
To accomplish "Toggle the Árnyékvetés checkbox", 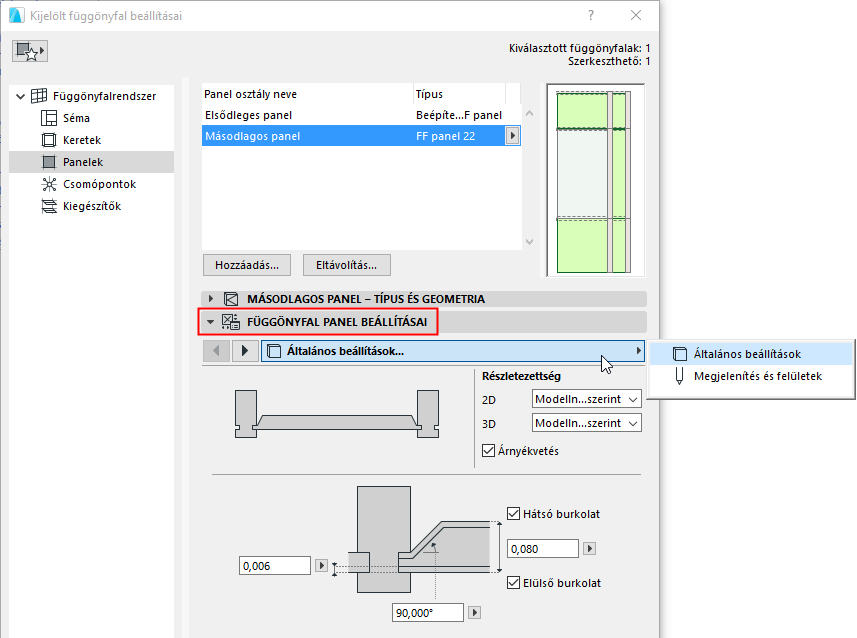I will coord(488,448).
